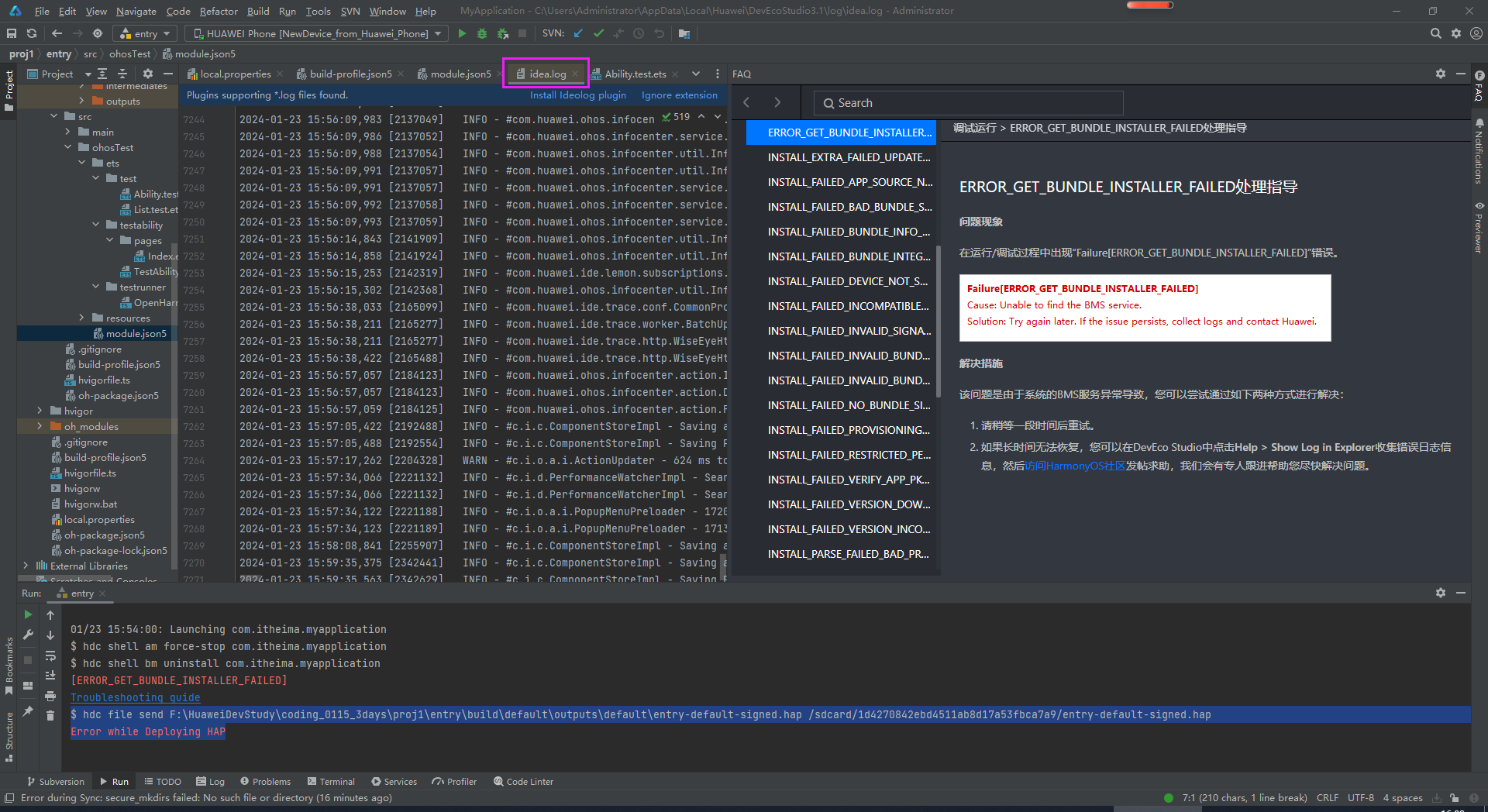Open the Build menu

(258, 11)
